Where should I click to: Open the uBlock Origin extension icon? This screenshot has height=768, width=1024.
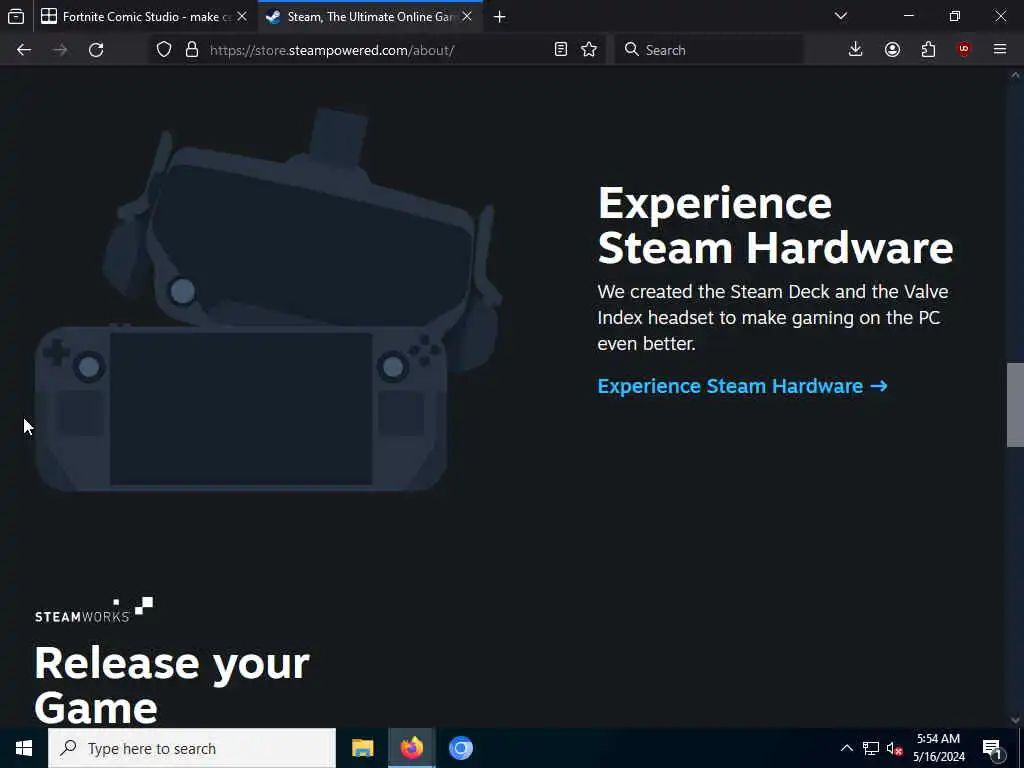pyautogui.click(x=964, y=50)
